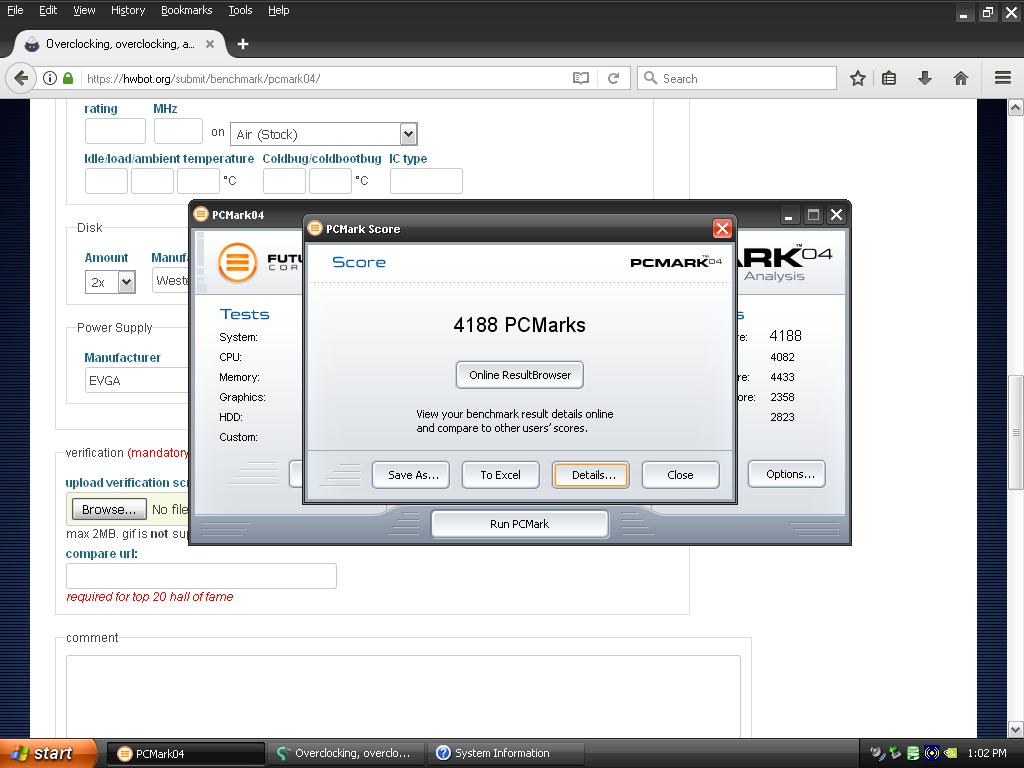Click the compare url input field
The image size is (1024, 768).
[201, 576]
